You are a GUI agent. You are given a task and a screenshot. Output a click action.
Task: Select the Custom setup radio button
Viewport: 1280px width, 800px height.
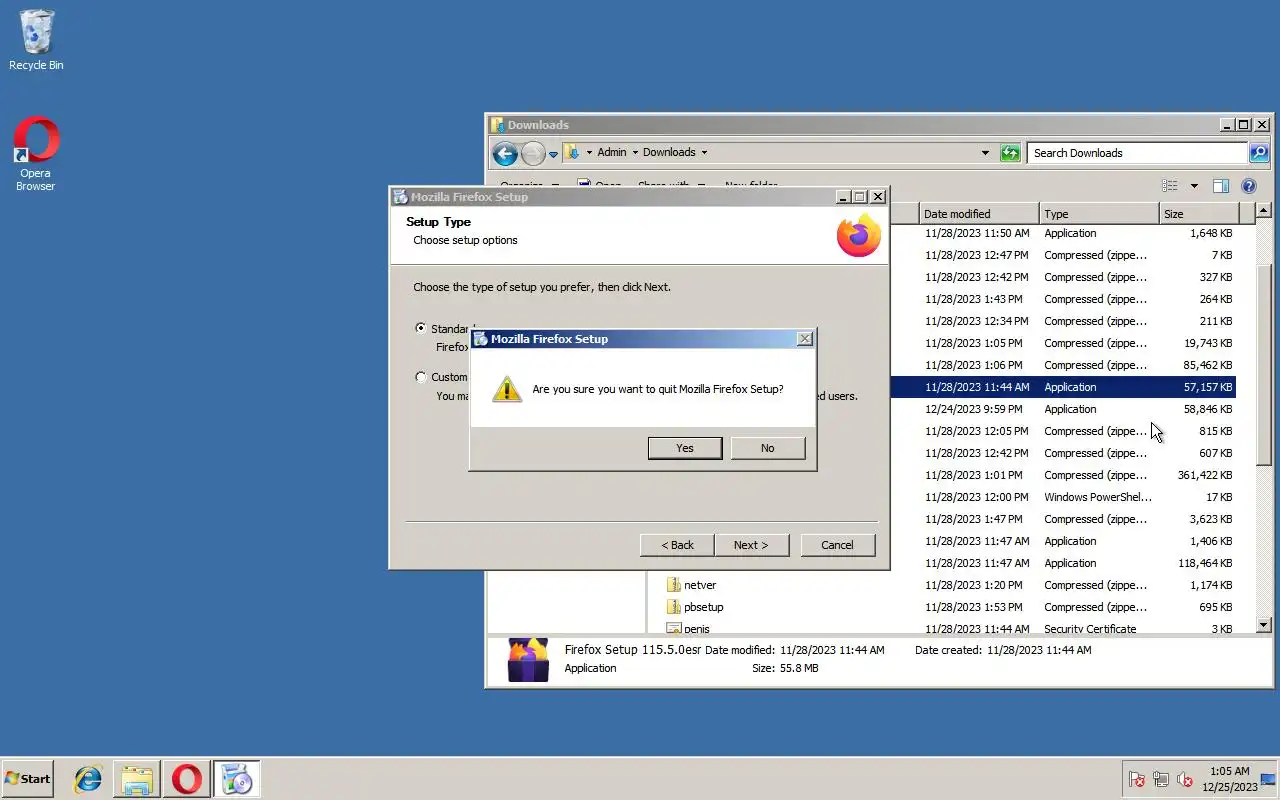[x=421, y=377]
